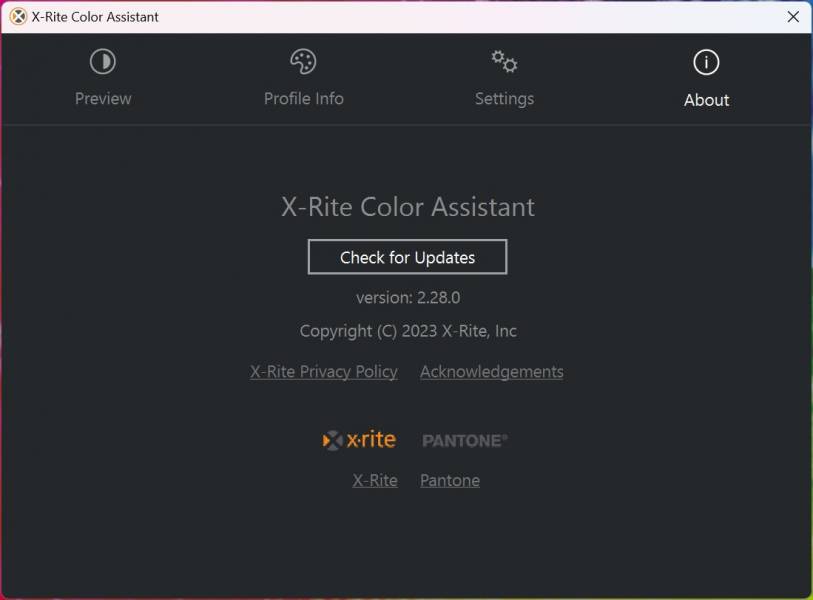Click the Settings gears icon

pos(504,62)
